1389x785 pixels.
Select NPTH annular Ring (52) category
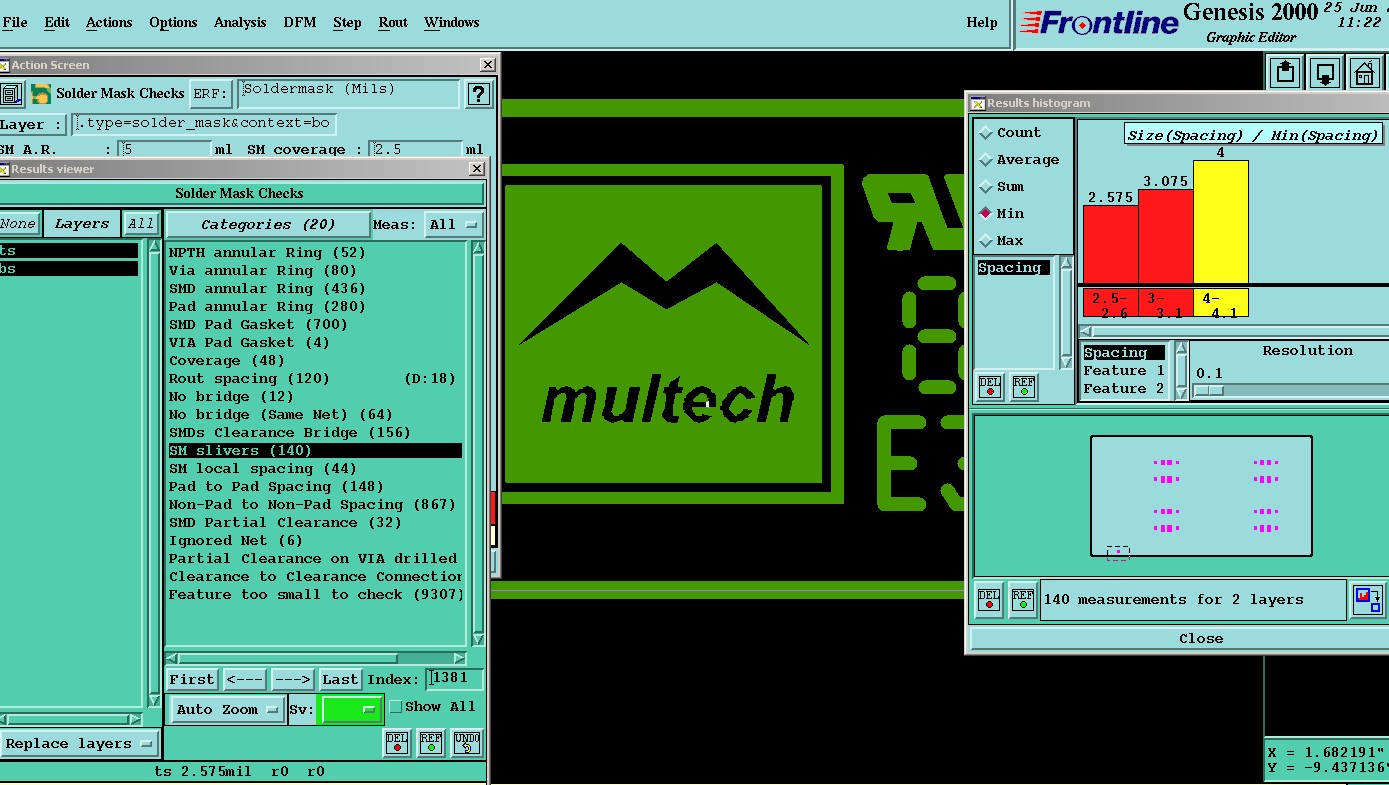tap(315, 253)
